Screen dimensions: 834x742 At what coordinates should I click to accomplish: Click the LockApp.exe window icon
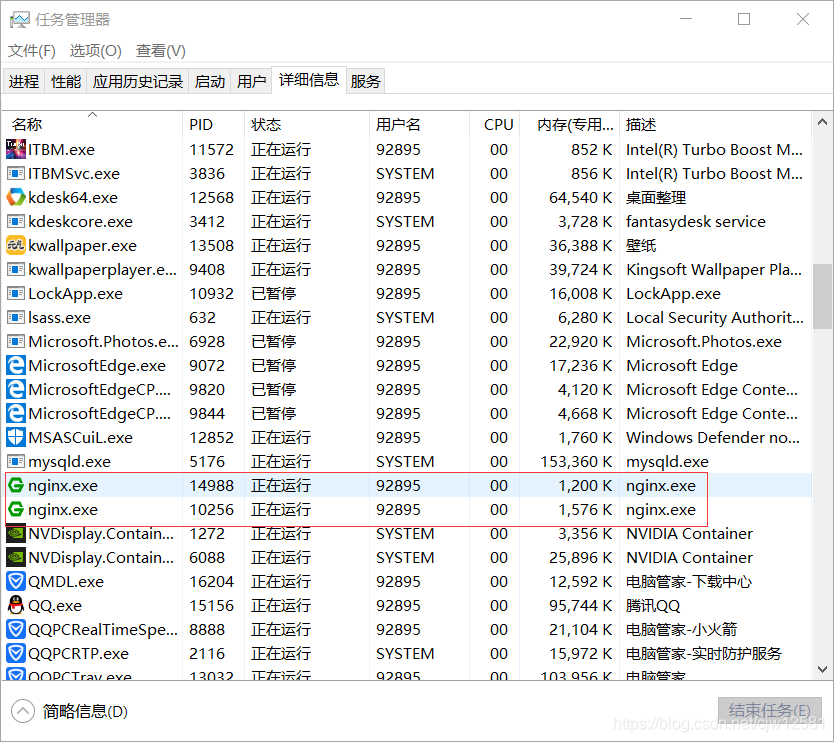tap(15, 294)
